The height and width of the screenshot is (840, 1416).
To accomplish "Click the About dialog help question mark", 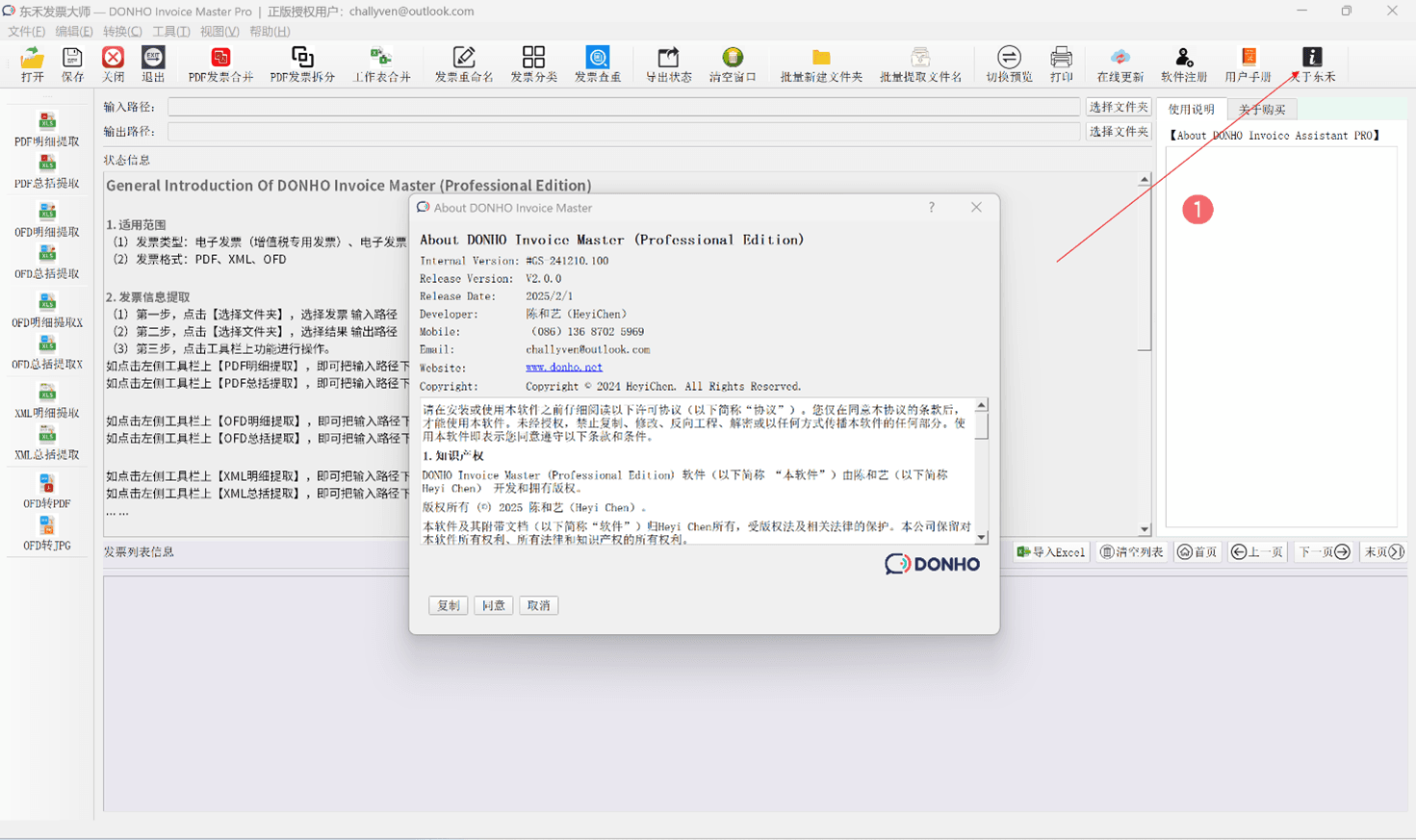I will [x=932, y=208].
